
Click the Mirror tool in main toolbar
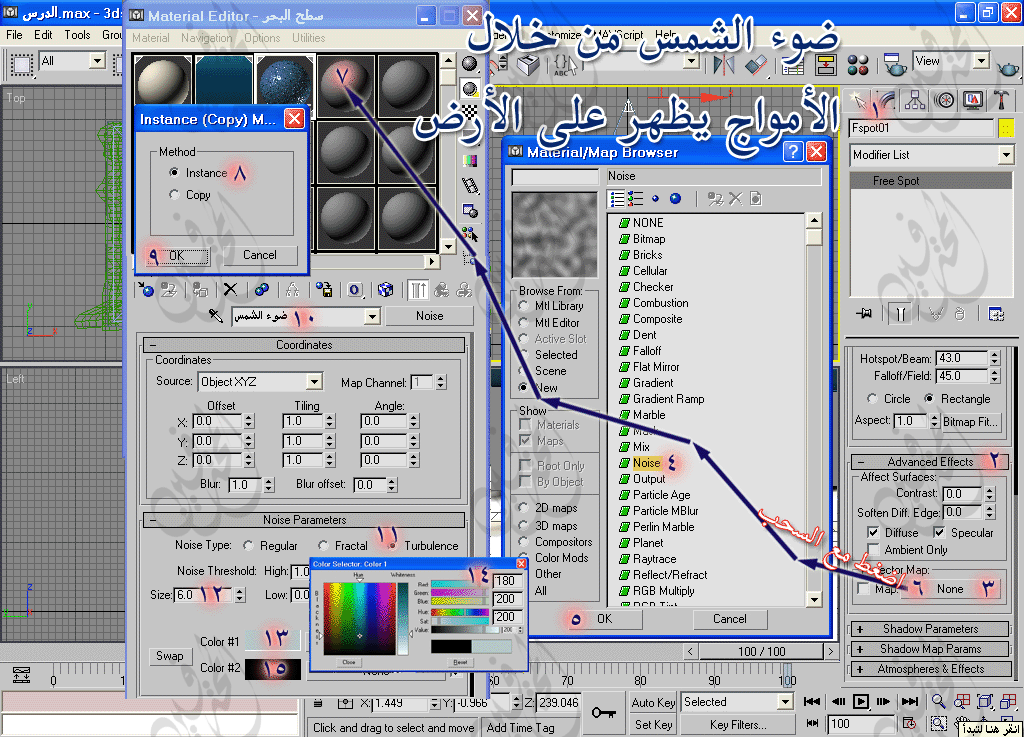(x=724, y=65)
